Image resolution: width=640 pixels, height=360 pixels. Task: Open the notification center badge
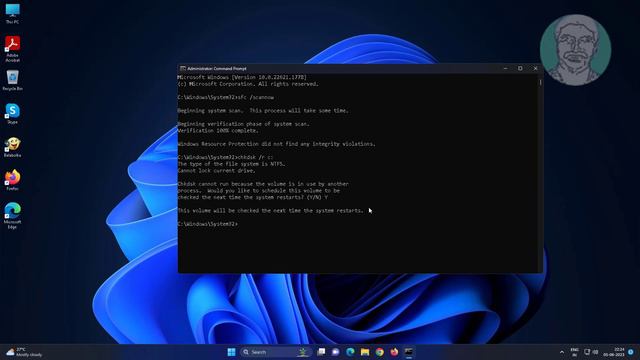coord(631,352)
